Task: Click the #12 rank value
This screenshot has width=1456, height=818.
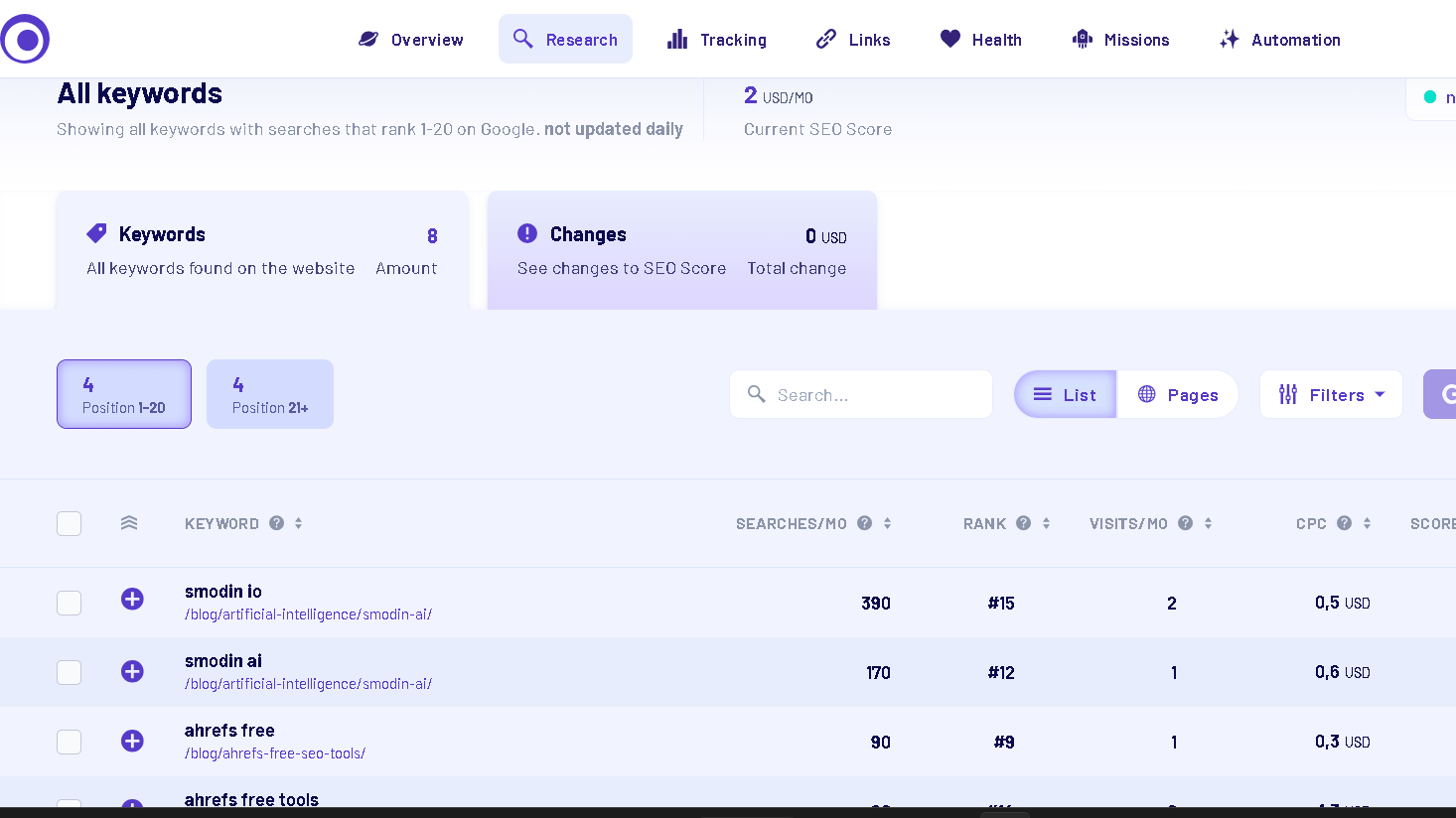Action: coord(1001,672)
